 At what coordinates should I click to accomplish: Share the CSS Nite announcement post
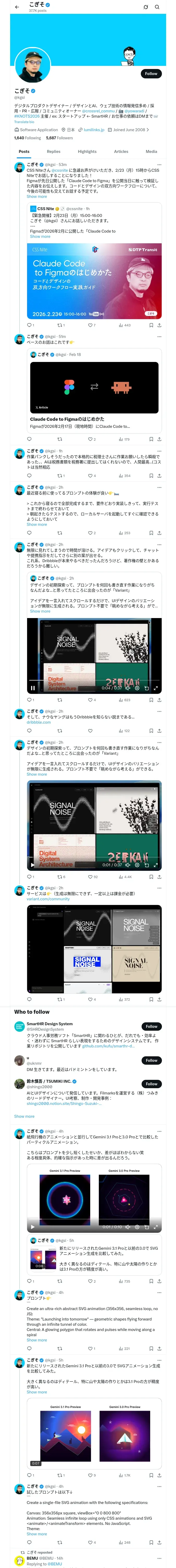click(x=159, y=325)
